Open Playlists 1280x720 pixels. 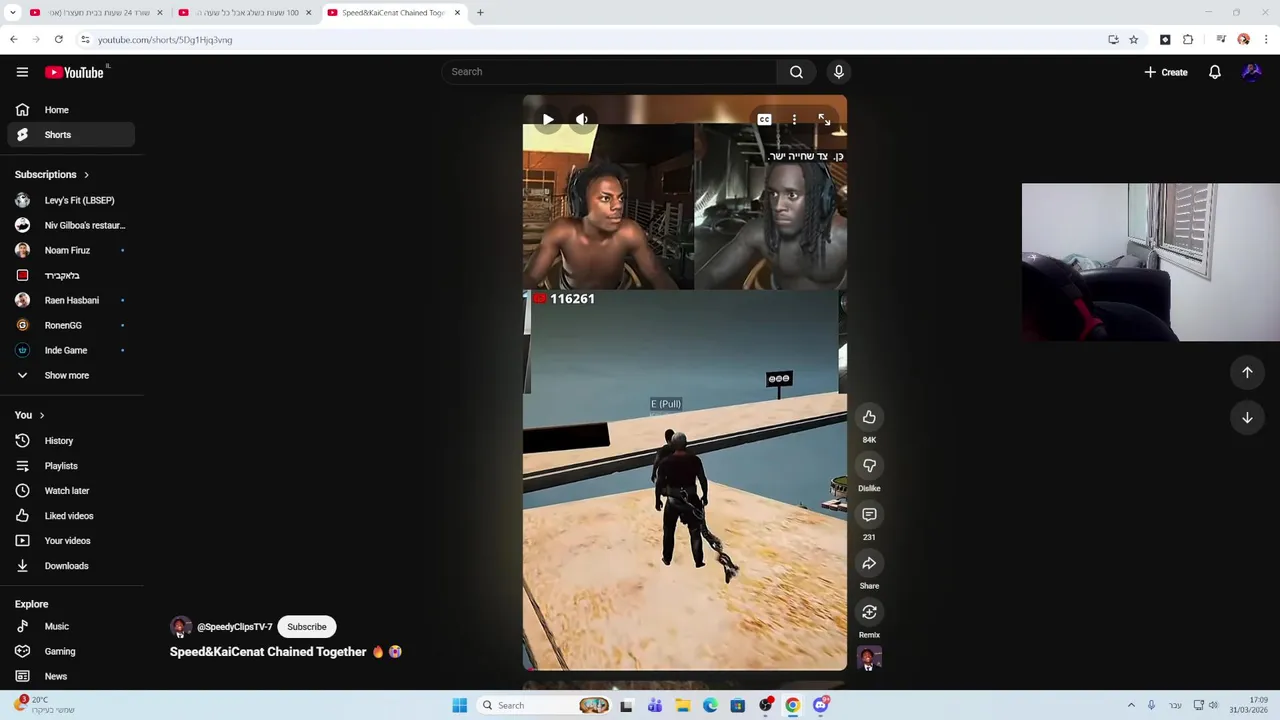point(70,466)
